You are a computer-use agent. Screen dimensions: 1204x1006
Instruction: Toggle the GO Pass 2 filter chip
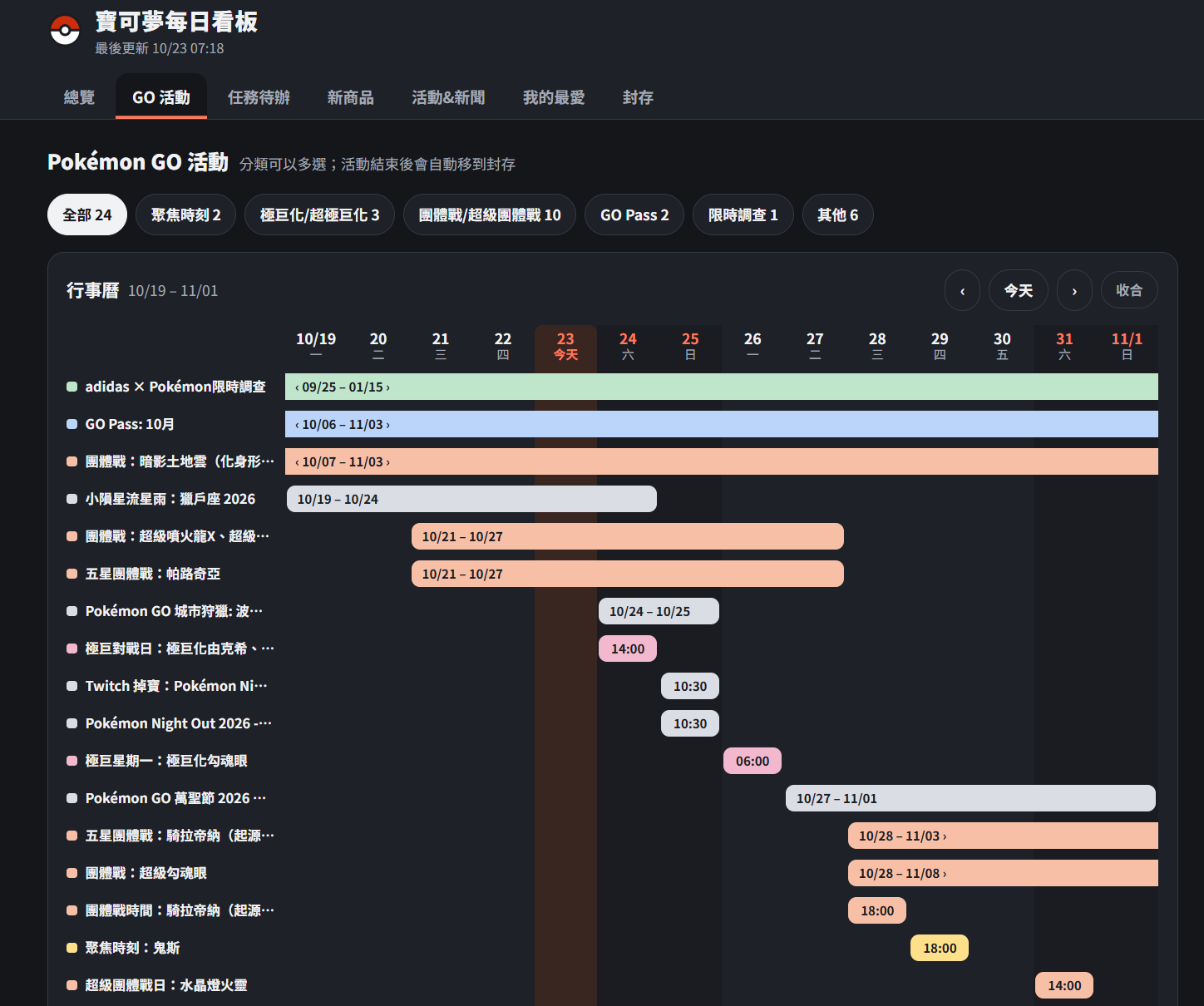point(634,215)
